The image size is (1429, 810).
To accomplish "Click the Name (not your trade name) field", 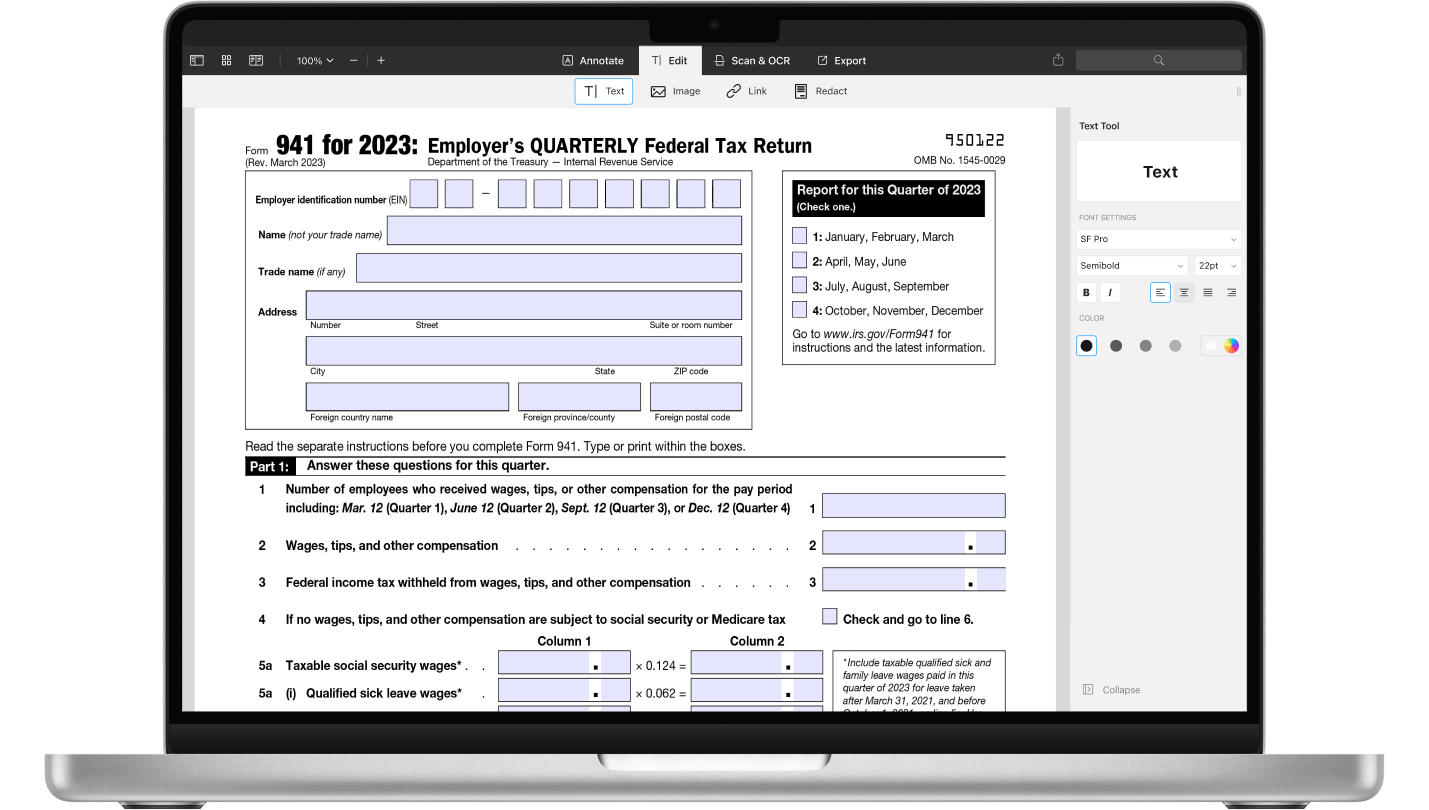I will (564, 230).
